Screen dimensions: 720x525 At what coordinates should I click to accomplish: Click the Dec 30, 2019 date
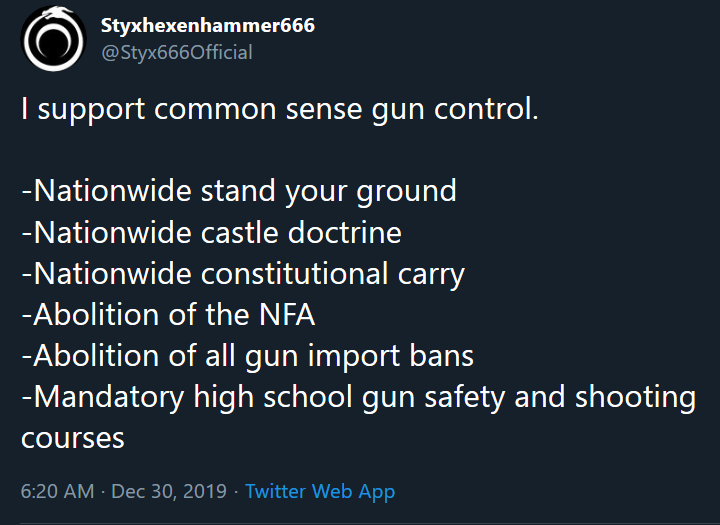[169, 491]
